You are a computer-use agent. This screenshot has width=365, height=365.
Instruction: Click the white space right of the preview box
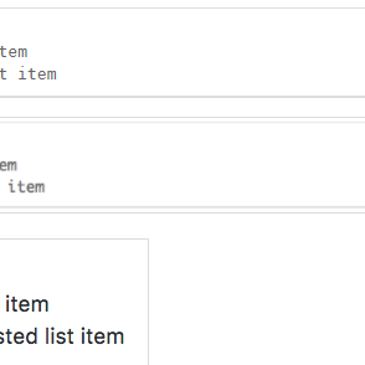257,293
